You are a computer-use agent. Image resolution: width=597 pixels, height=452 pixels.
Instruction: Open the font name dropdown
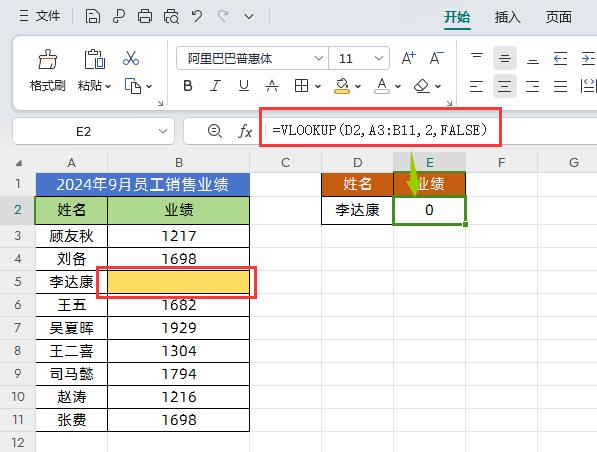click(319, 58)
